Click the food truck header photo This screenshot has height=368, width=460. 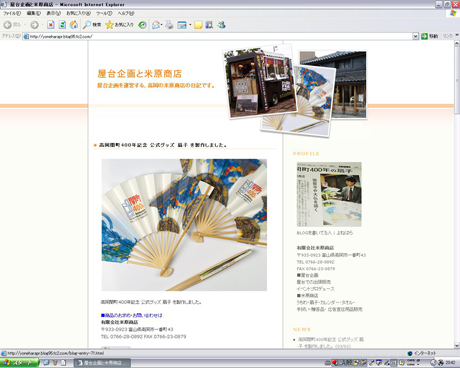(x=259, y=82)
